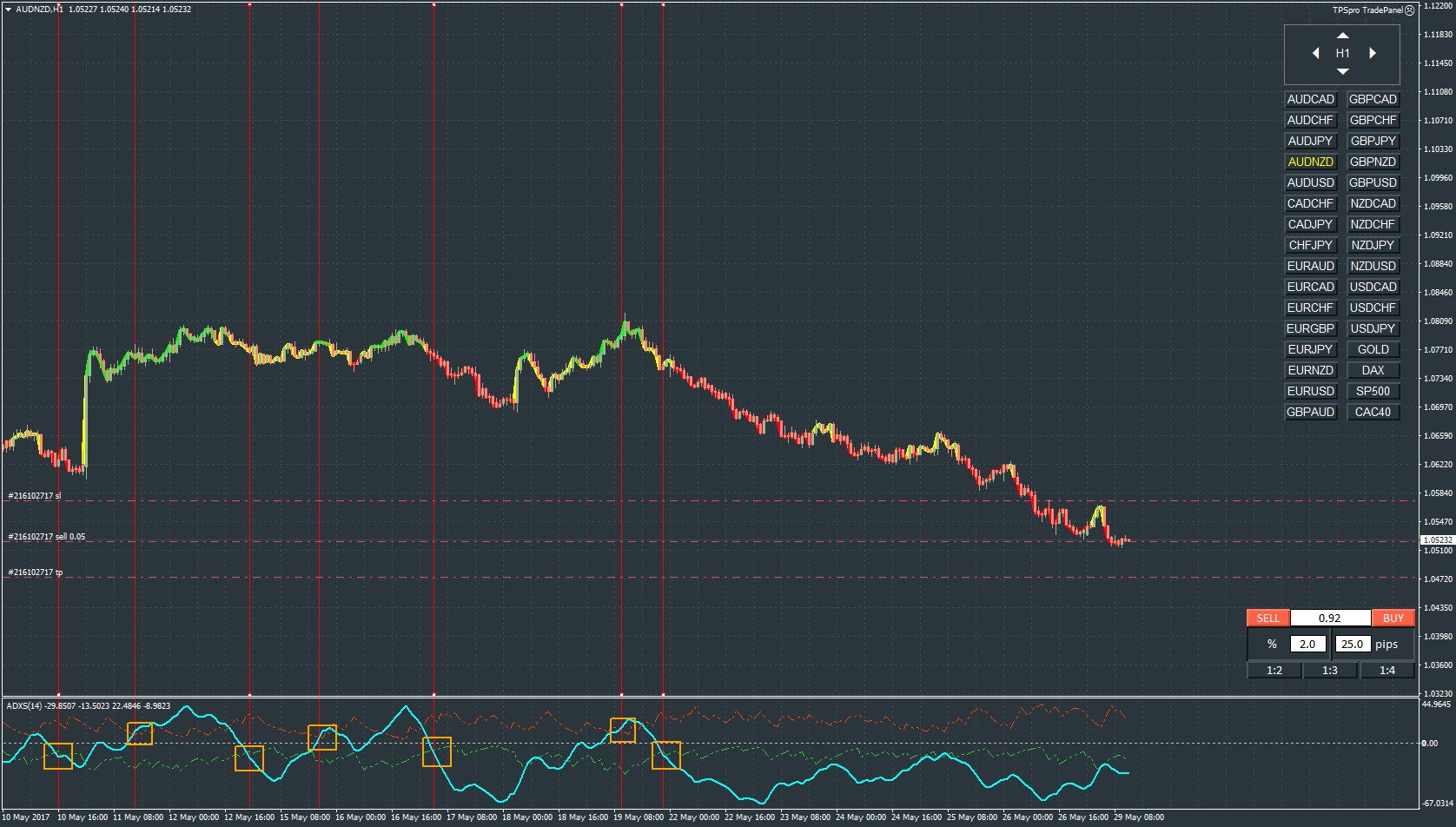Viewport: 1456px width, 827px height.
Task: Click the risk percent field 2.0
Action: 1307,644
